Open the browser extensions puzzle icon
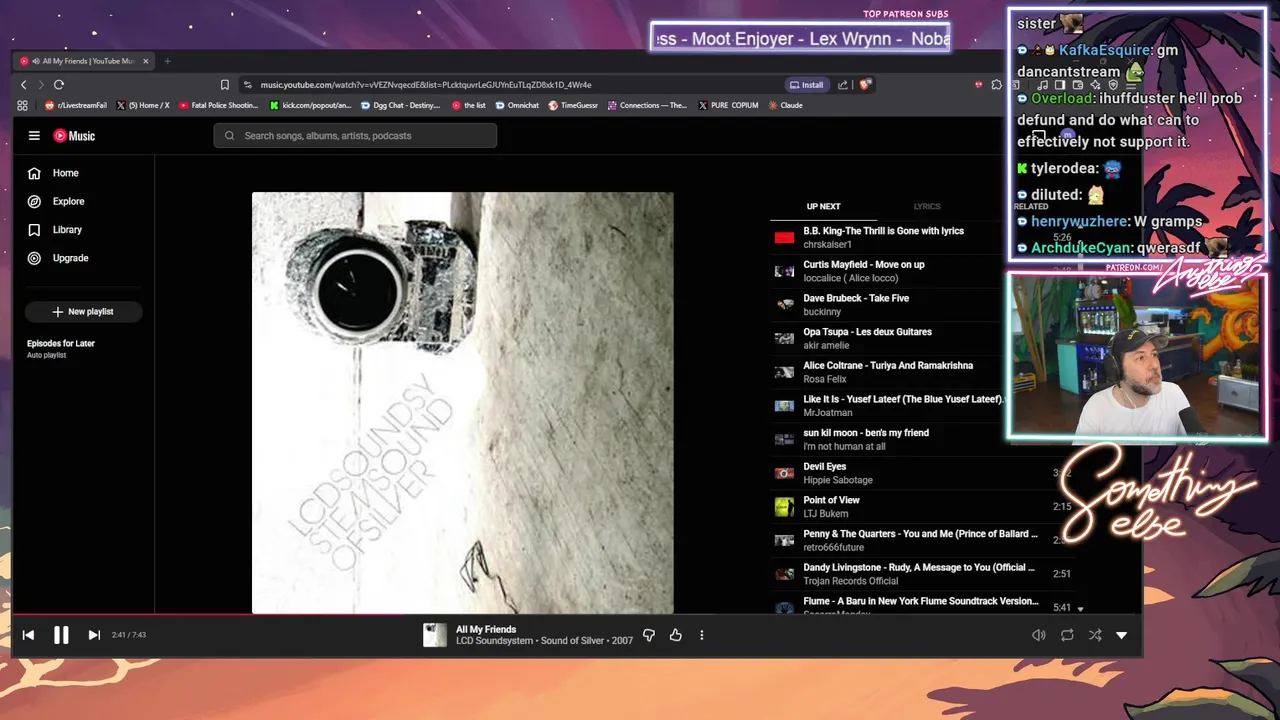The image size is (1280, 720). pos(996,85)
